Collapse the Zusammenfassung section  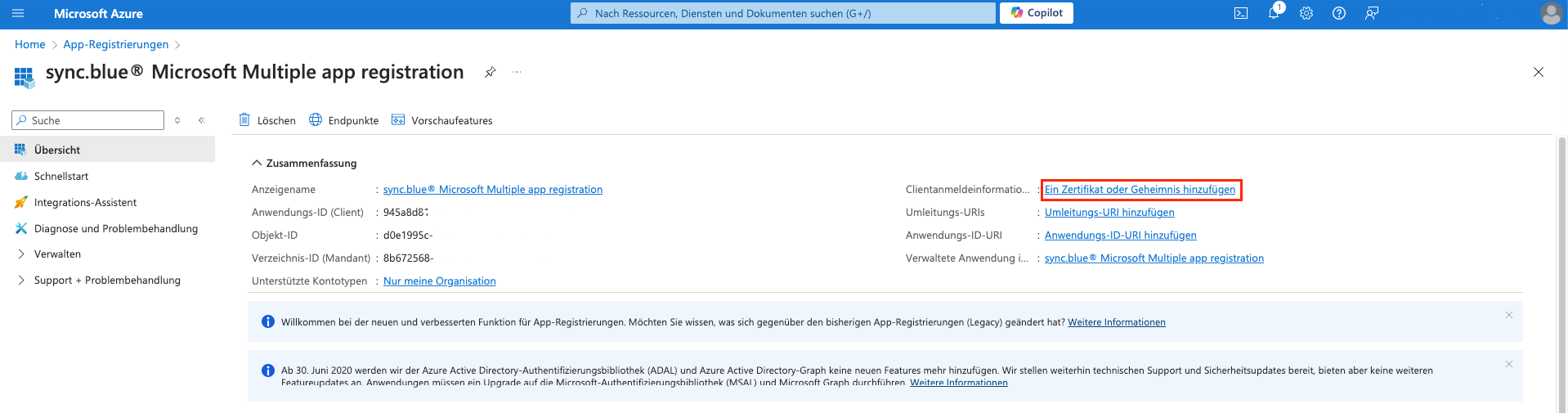257,164
